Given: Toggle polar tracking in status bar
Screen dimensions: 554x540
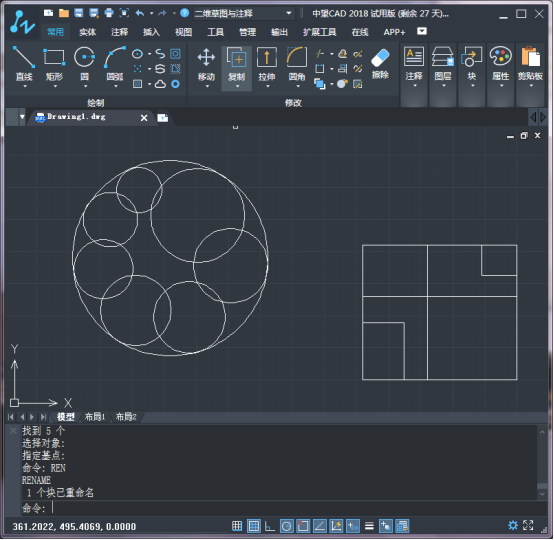Looking at the screenshot, I should 287,526.
